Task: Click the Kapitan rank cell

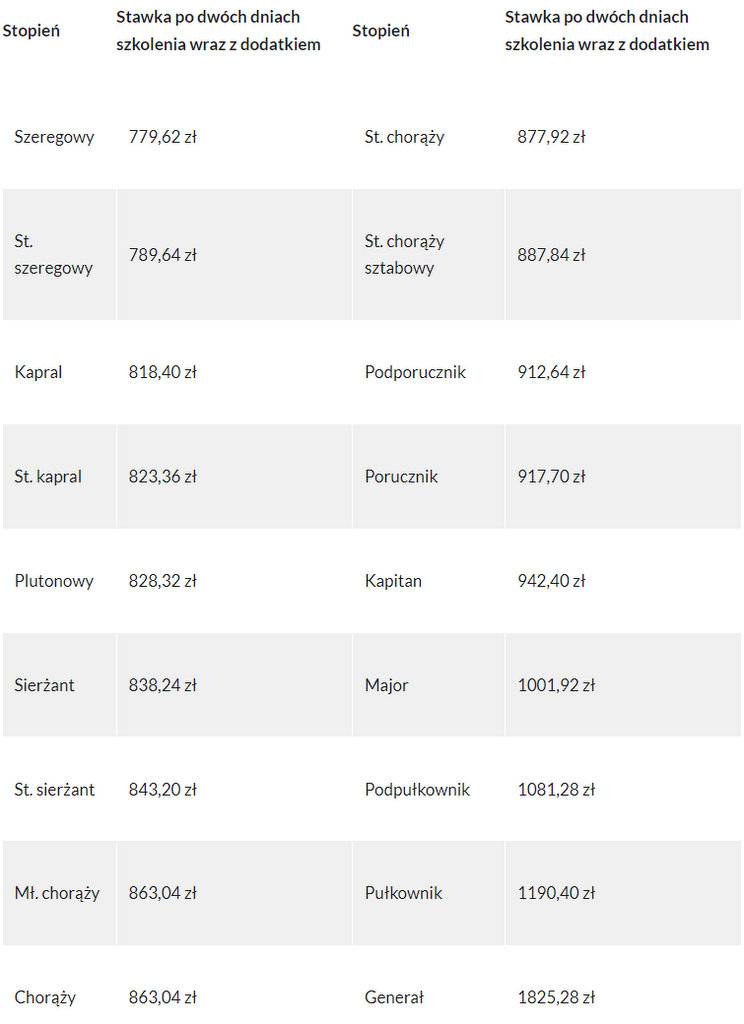Action: [393, 581]
